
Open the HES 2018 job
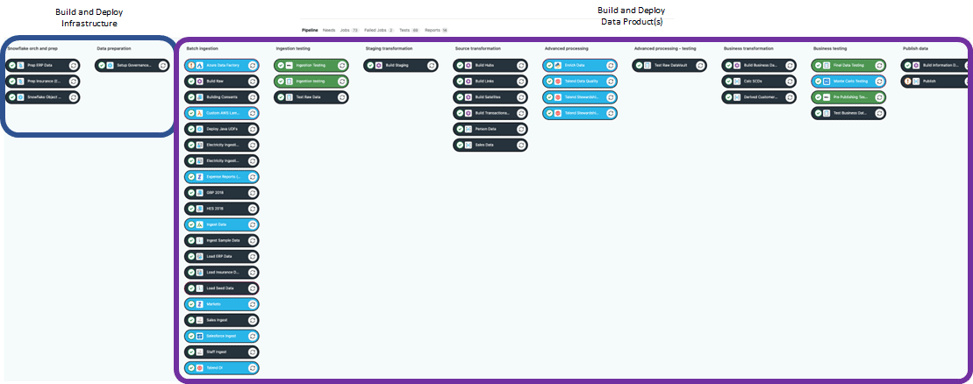pos(222,208)
